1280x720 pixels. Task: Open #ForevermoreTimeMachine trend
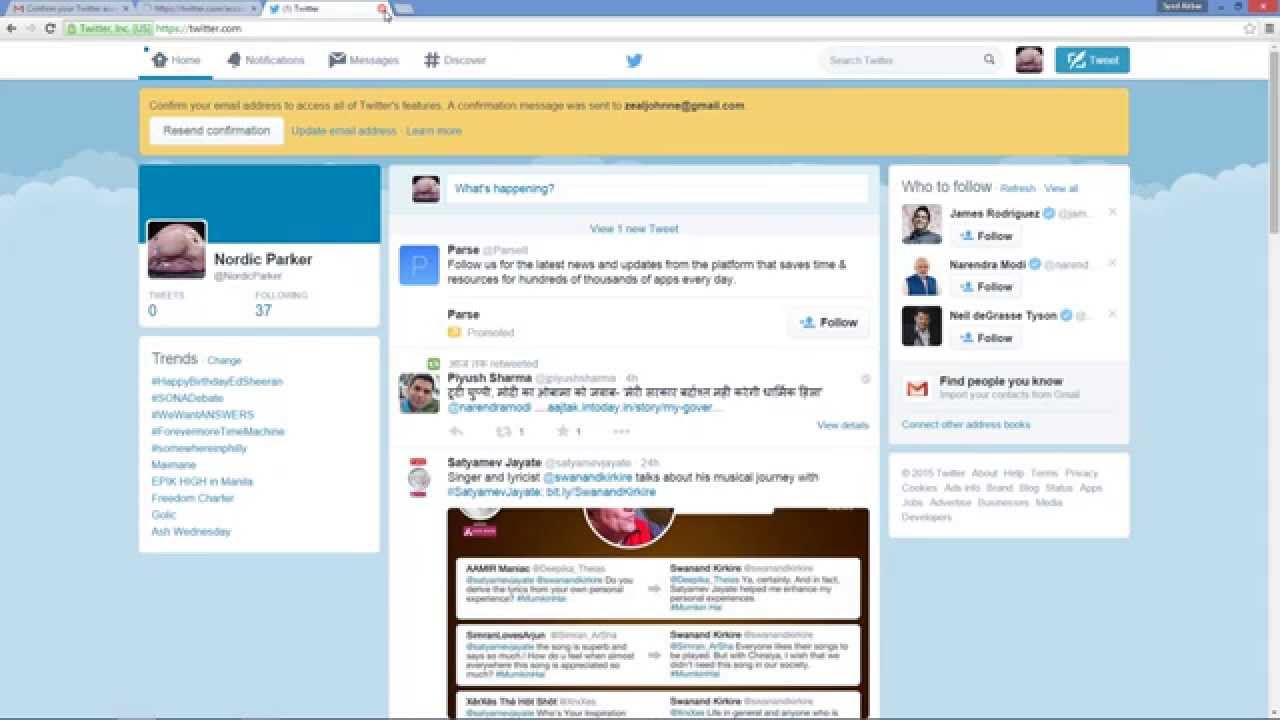[x=218, y=432]
